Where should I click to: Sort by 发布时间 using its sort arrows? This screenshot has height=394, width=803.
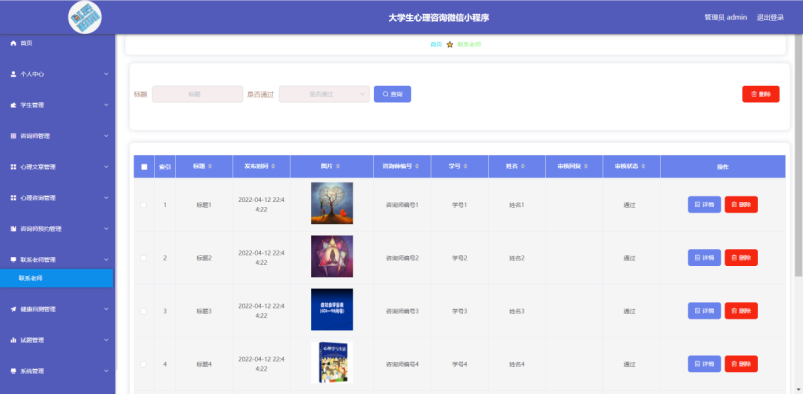coord(273,167)
